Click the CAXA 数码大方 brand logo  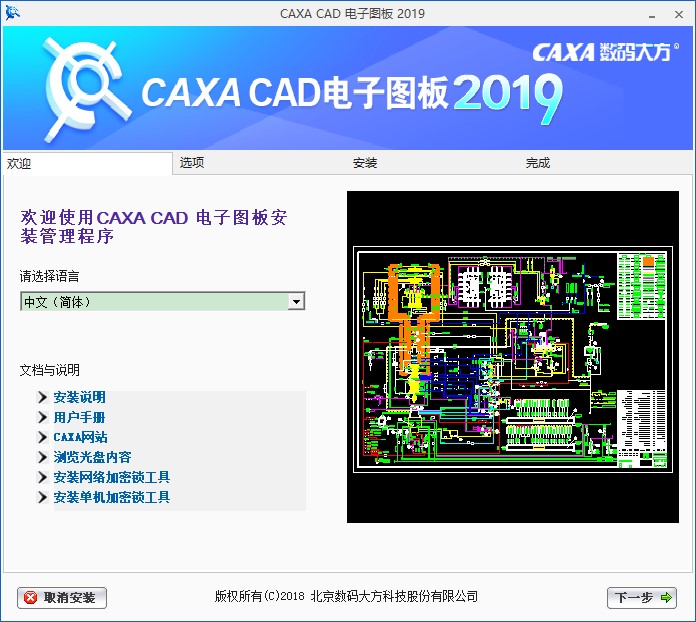point(602,52)
